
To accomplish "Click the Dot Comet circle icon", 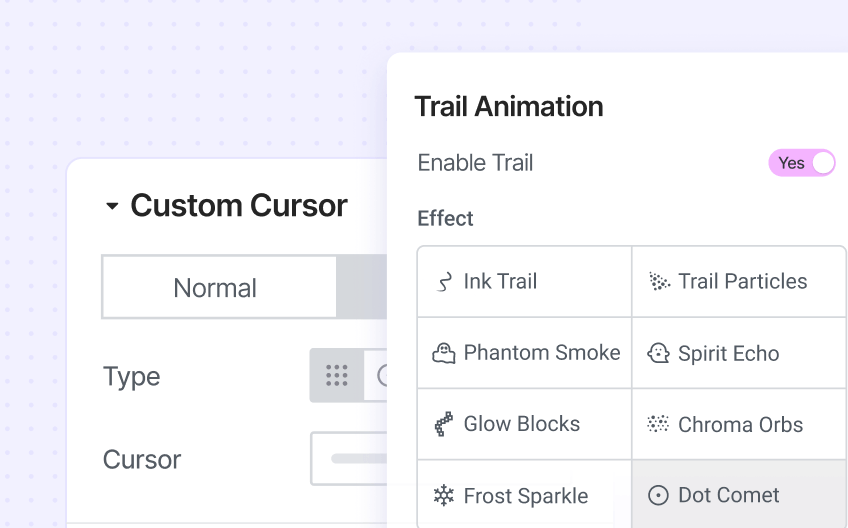I will click(658, 495).
